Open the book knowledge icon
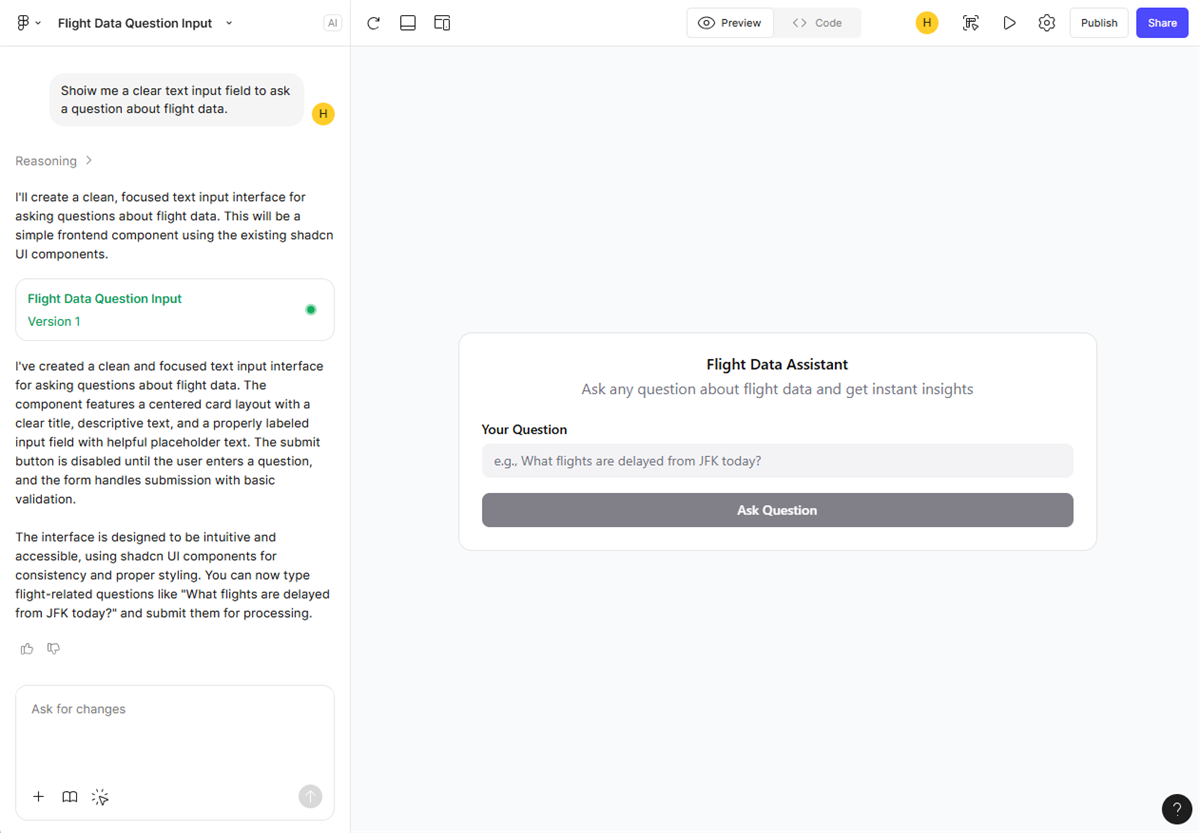 click(70, 797)
